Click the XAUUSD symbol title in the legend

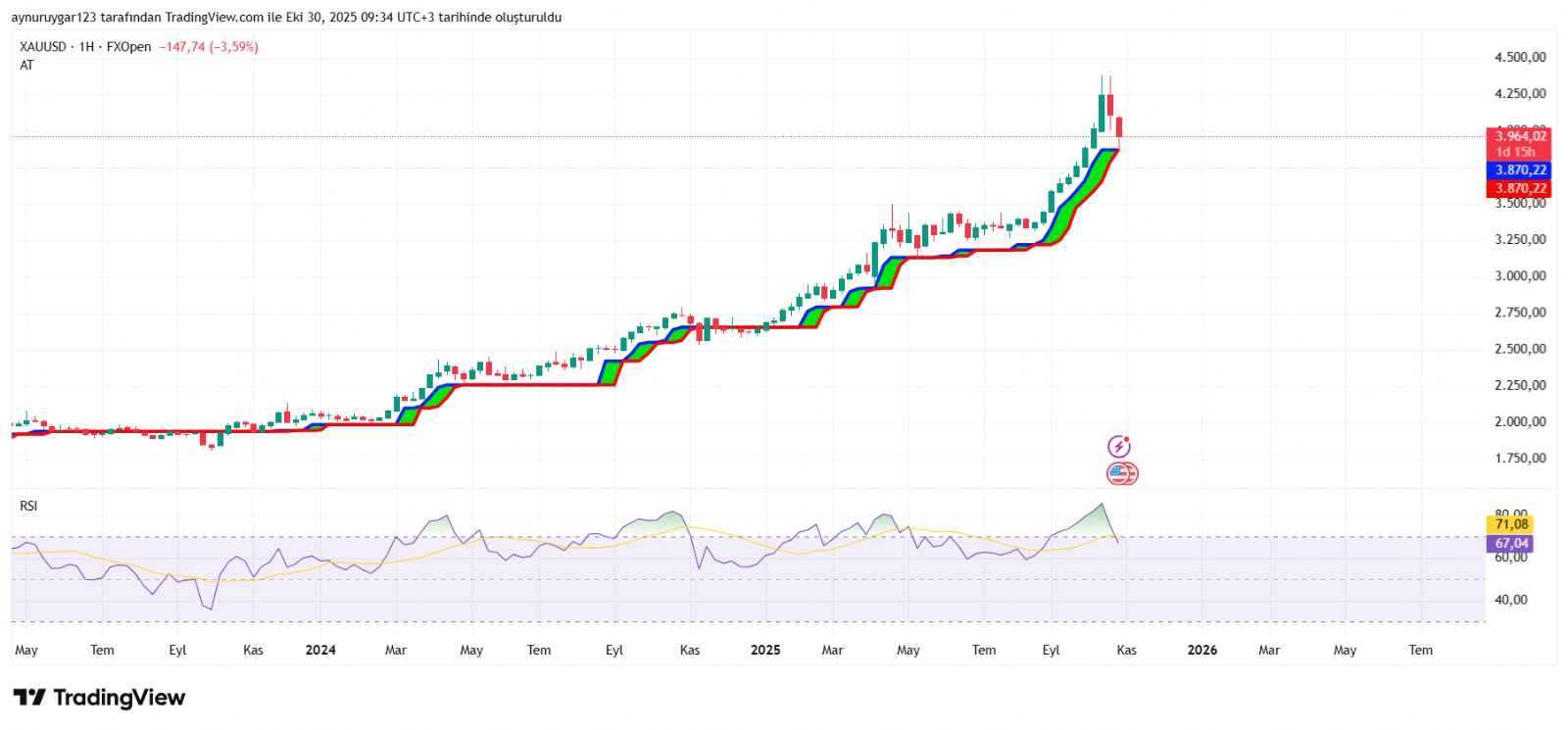[43, 47]
